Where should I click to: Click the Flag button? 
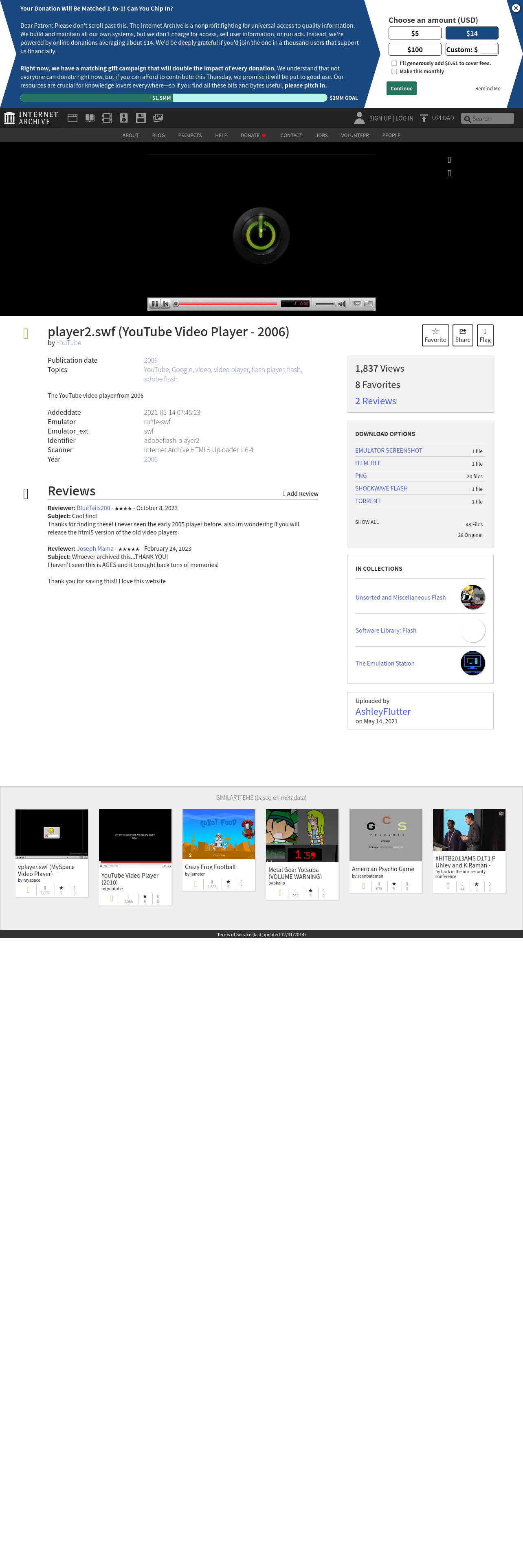[x=485, y=335]
